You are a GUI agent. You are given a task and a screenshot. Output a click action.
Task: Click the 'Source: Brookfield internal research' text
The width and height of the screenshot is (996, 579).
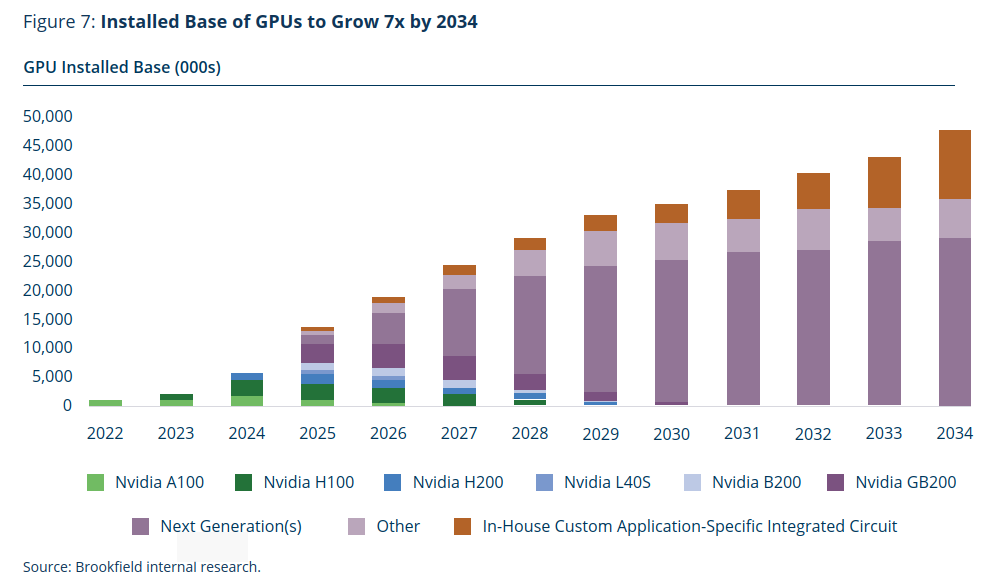[x=142, y=567]
